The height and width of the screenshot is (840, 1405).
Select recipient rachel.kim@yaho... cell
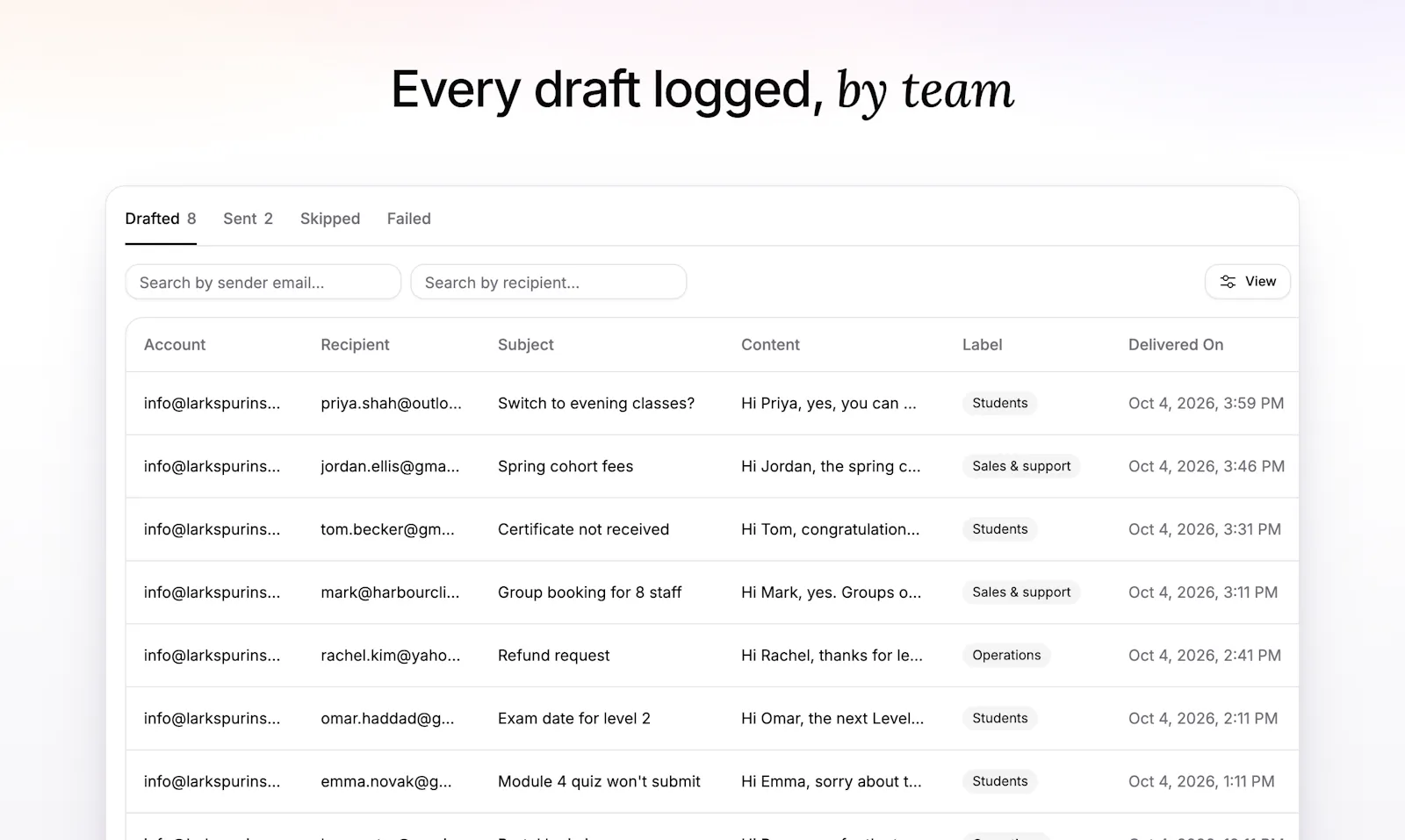coord(391,656)
